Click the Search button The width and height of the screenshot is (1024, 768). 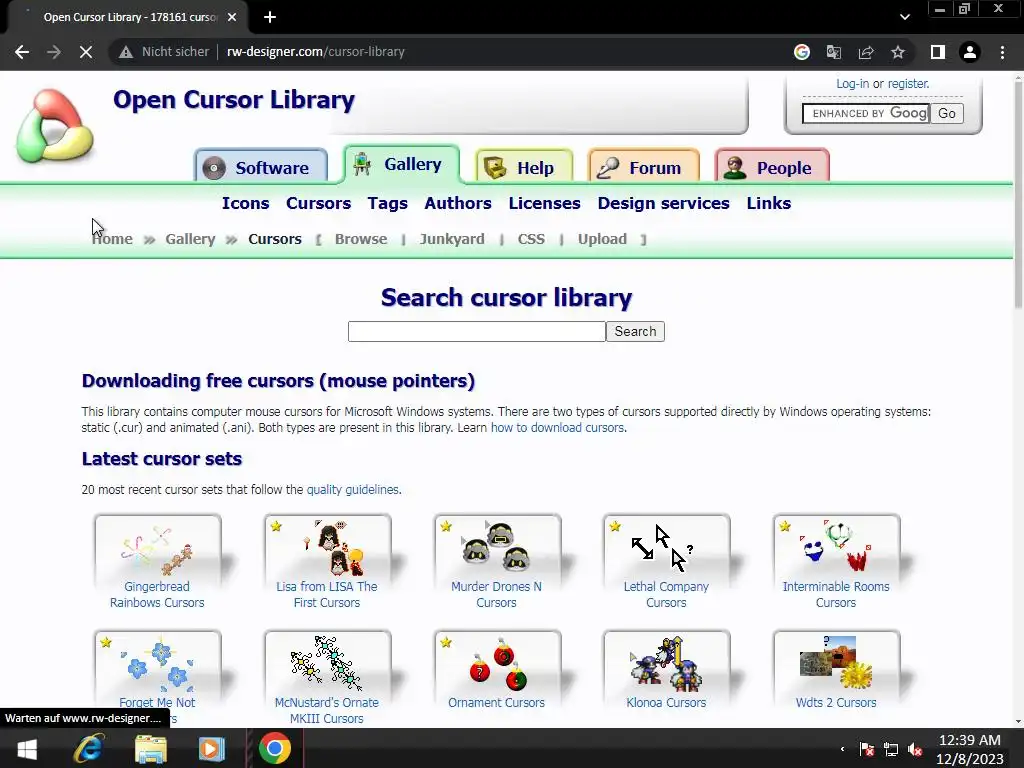pyautogui.click(x=635, y=332)
